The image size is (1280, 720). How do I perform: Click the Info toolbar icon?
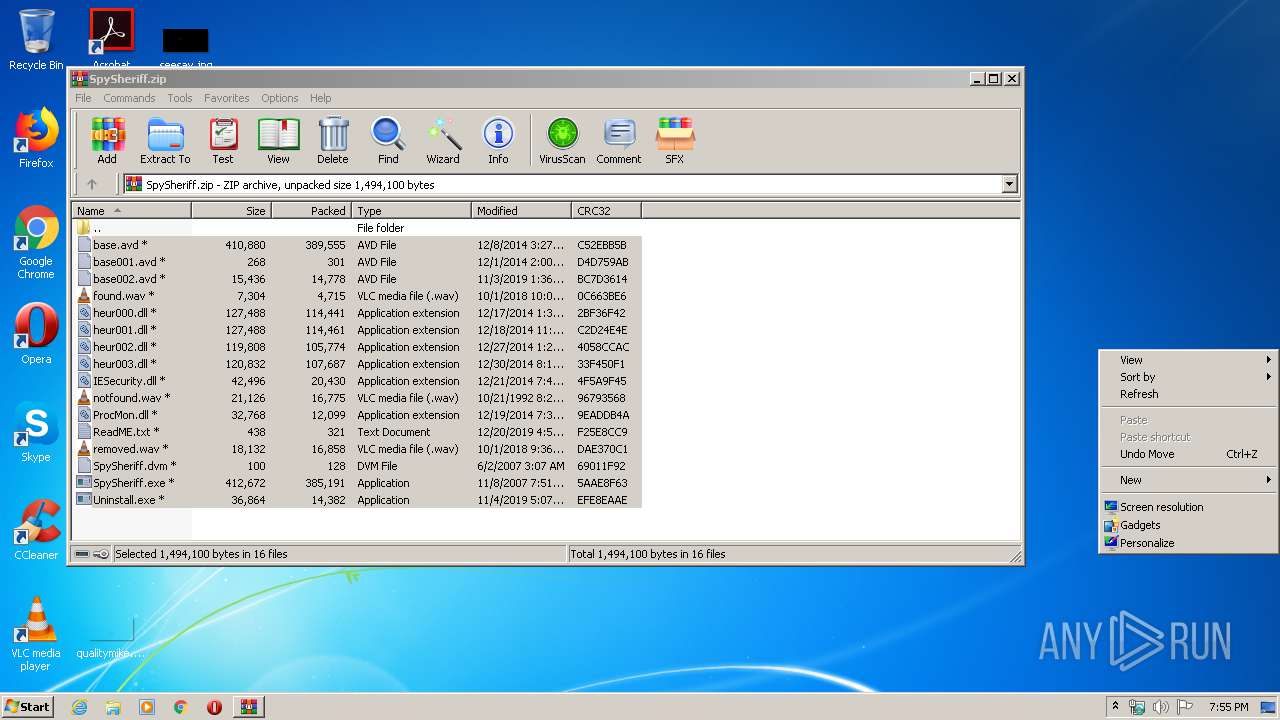498,141
